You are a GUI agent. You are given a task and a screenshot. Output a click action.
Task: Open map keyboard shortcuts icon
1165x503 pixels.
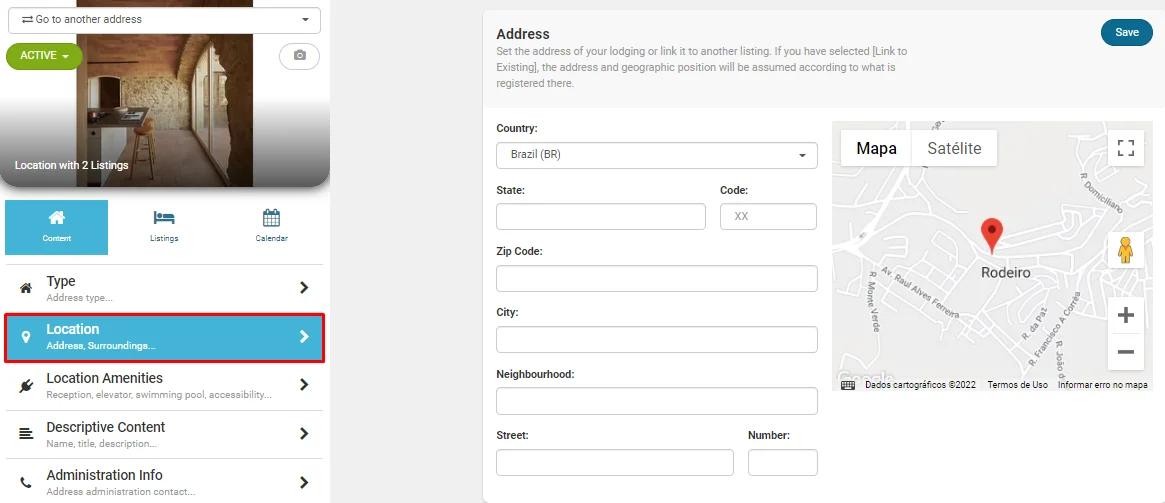click(x=848, y=385)
